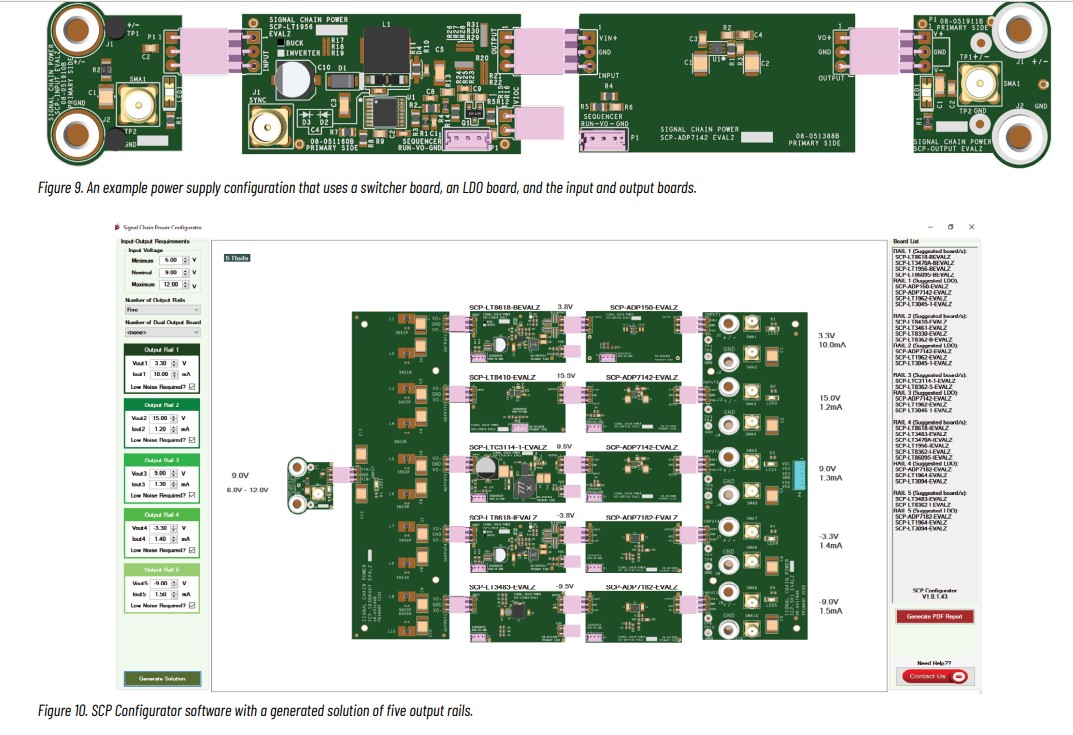Screen dimensions: 1073x735
Task: Select SCP-LT8330-EVALZ in the Board List
Action: [x=921, y=334]
